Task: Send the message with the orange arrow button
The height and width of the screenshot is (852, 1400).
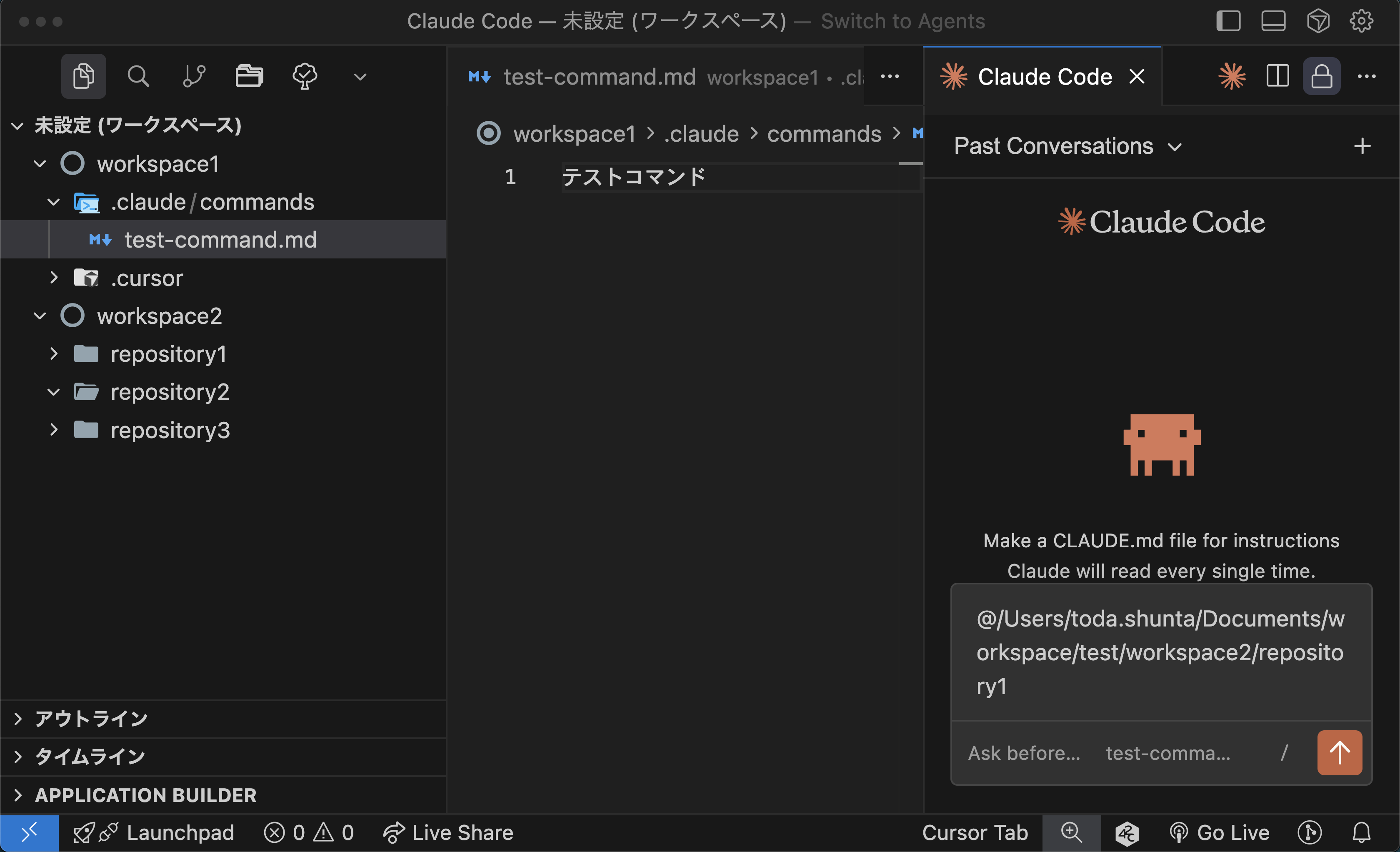Action: tap(1339, 752)
